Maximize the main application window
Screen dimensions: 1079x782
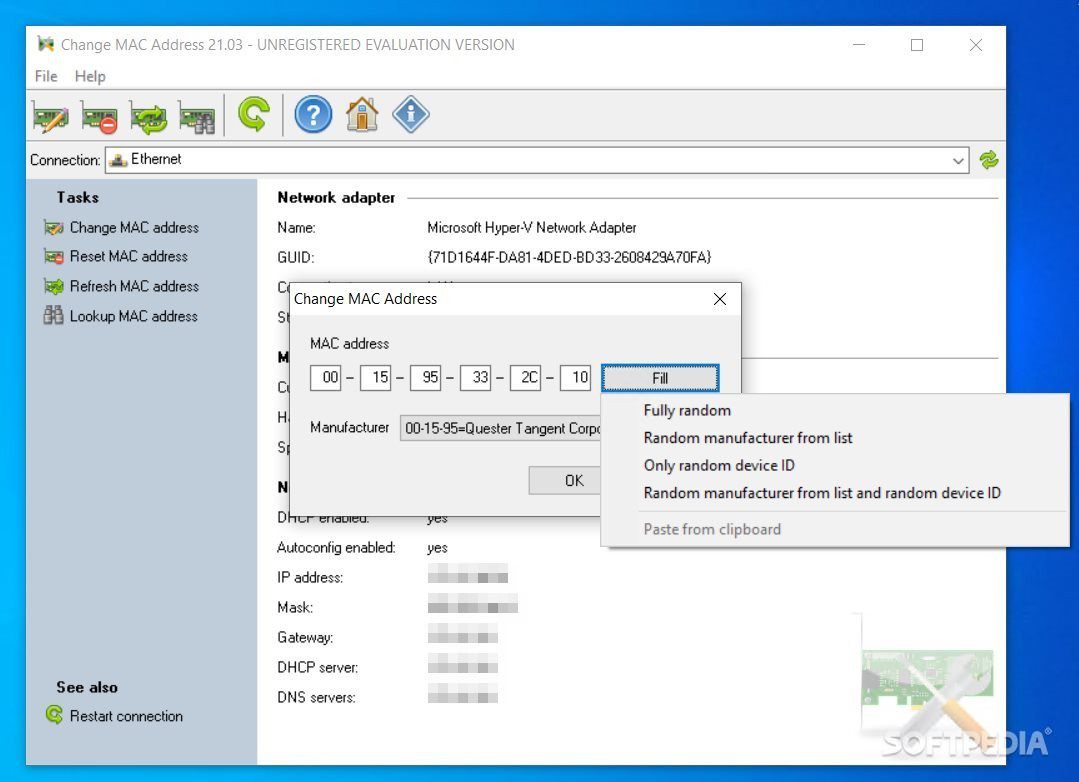coord(917,45)
